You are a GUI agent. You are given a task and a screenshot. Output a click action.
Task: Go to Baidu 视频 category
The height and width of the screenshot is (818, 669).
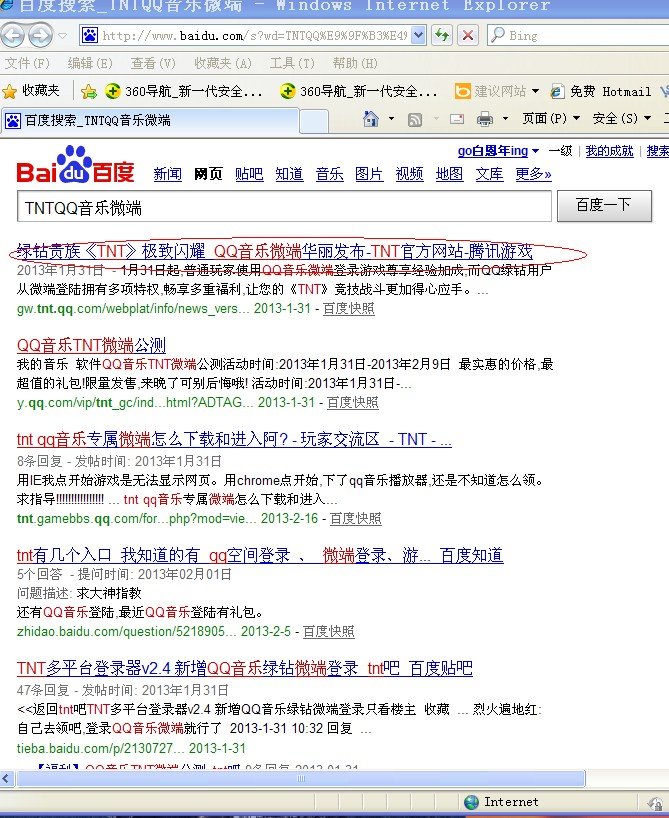[409, 174]
